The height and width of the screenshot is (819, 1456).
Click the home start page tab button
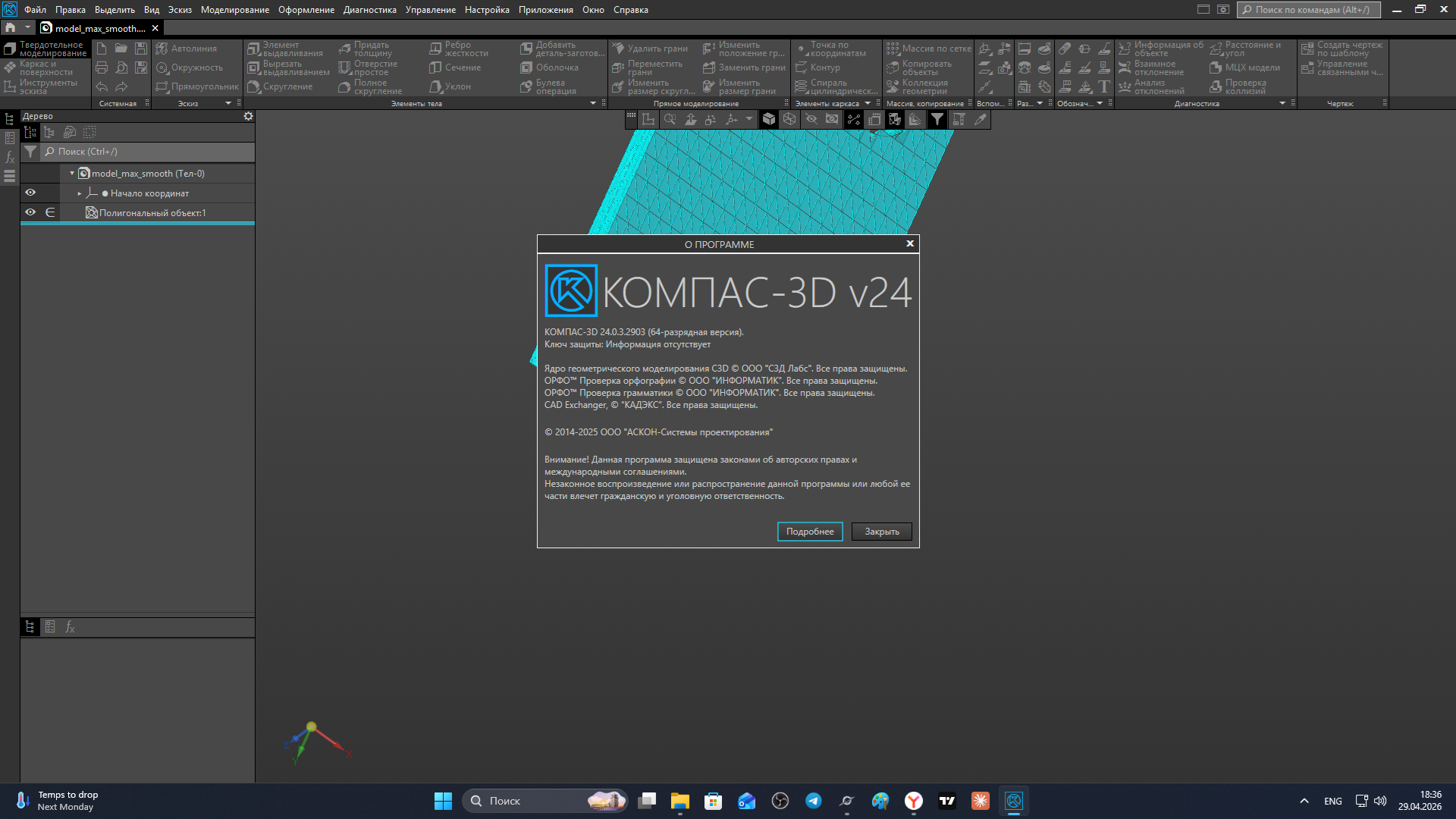pyautogui.click(x=11, y=27)
